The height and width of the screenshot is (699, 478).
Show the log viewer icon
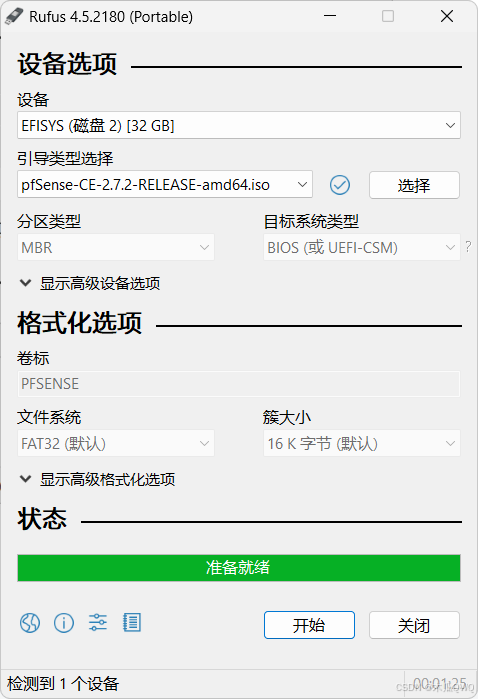[x=132, y=622]
